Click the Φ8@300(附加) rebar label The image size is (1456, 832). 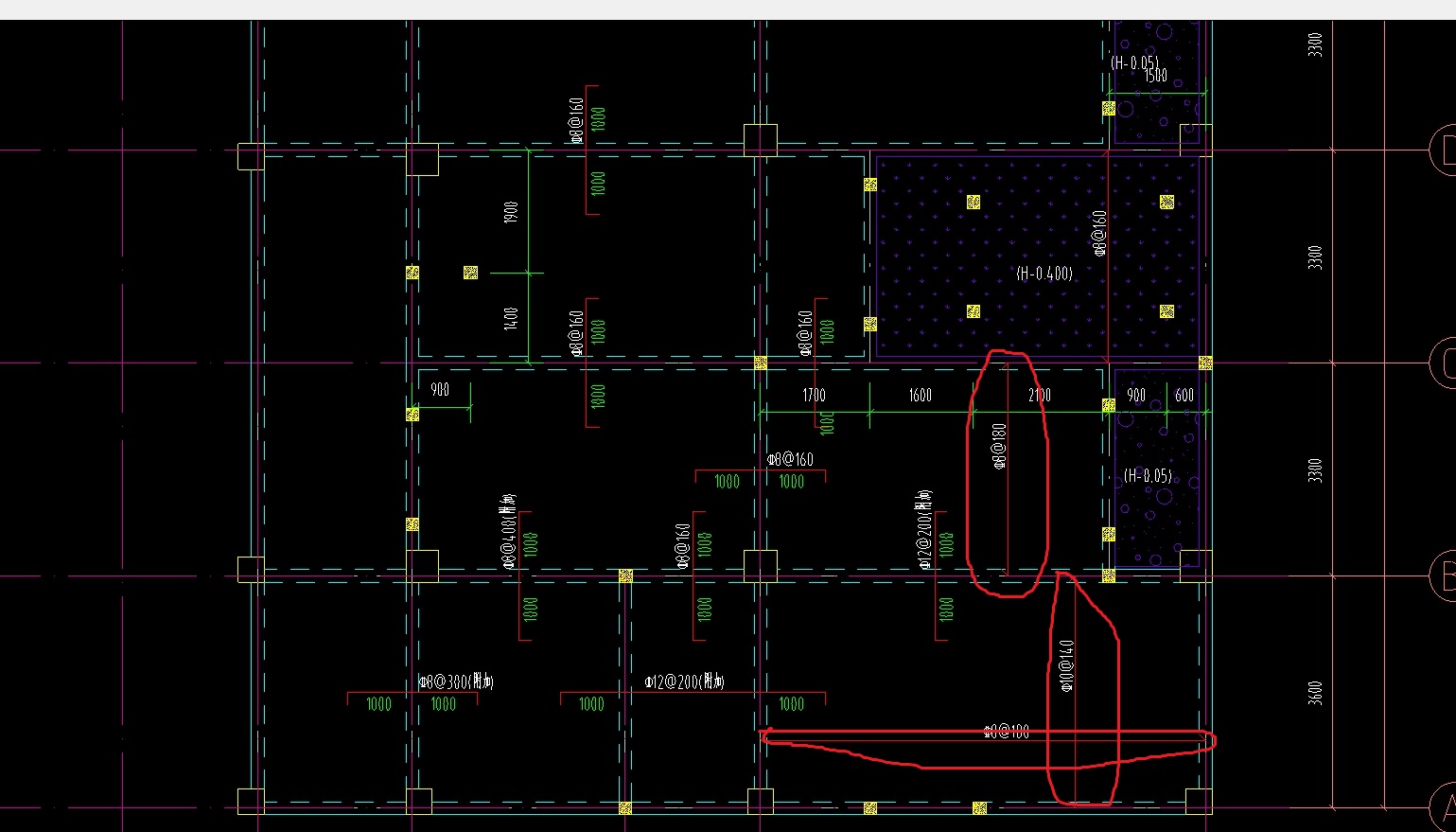(x=457, y=682)
